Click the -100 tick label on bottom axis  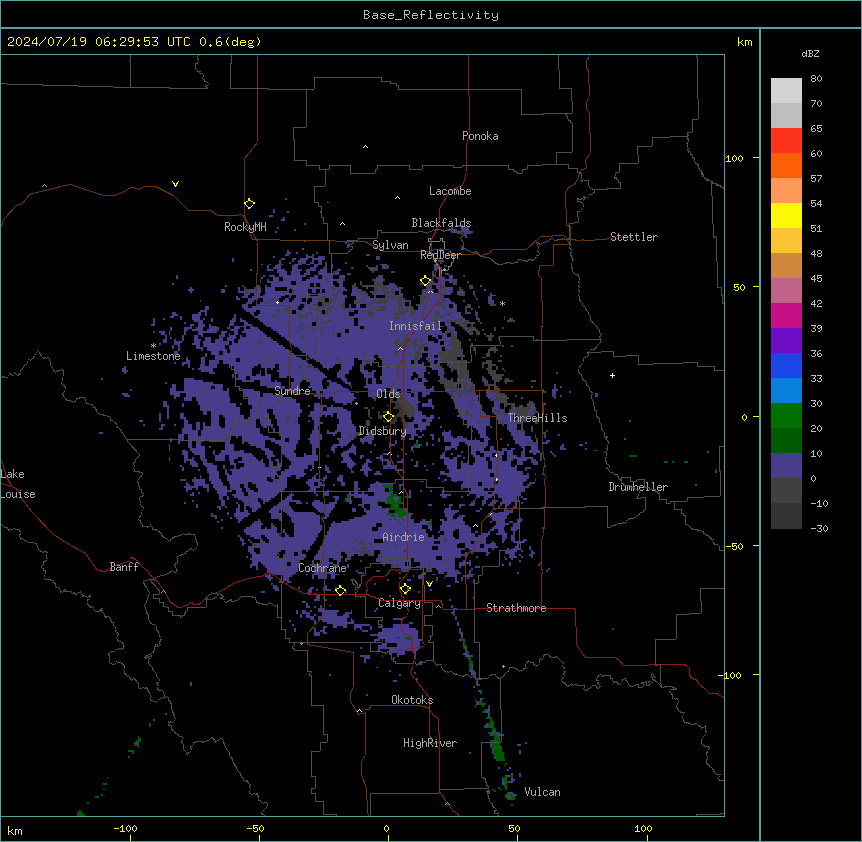click(x=125, y=828)
